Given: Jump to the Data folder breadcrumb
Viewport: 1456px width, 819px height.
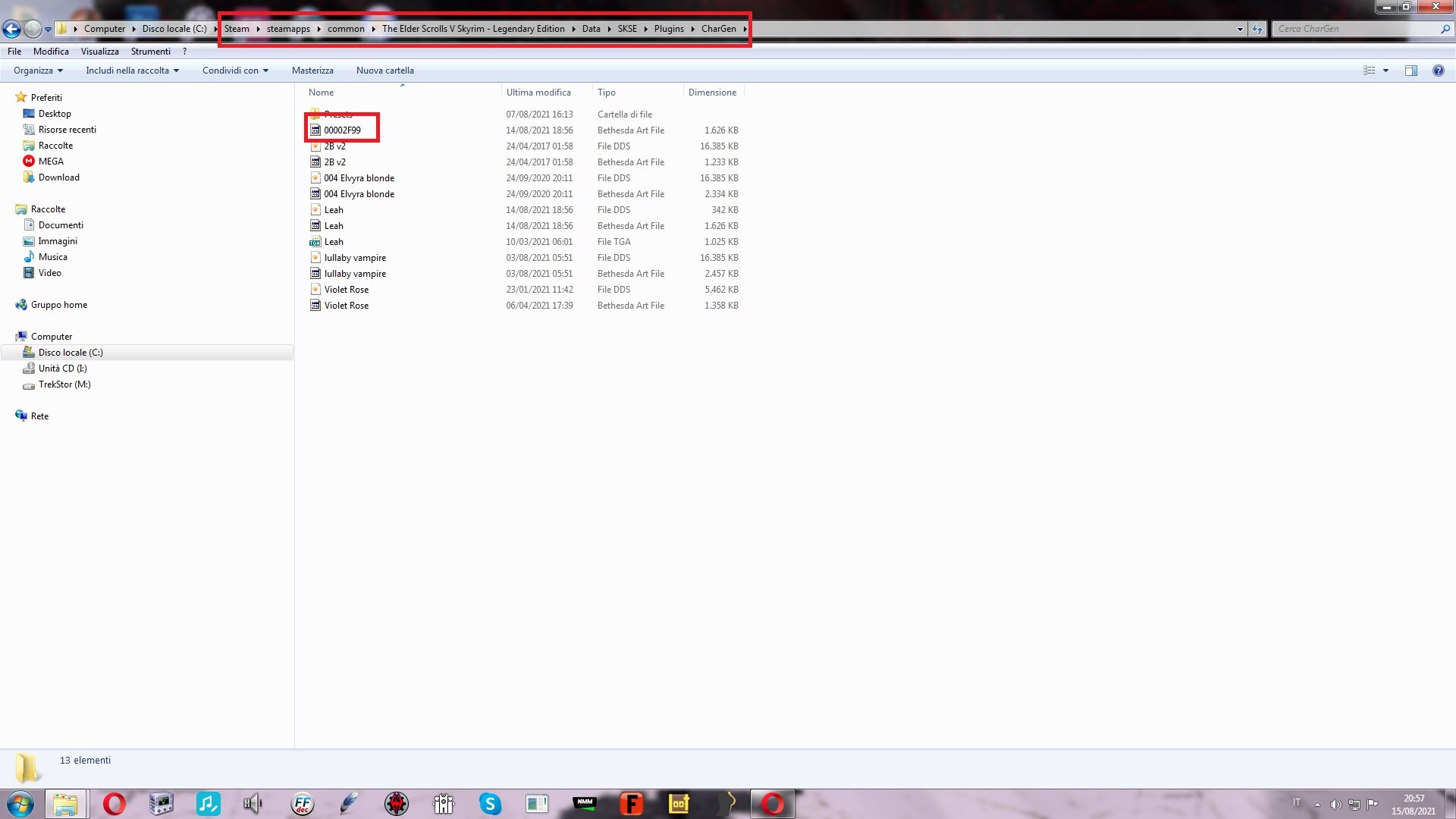Looking at the screenshot, I should [x=591, y=29].
